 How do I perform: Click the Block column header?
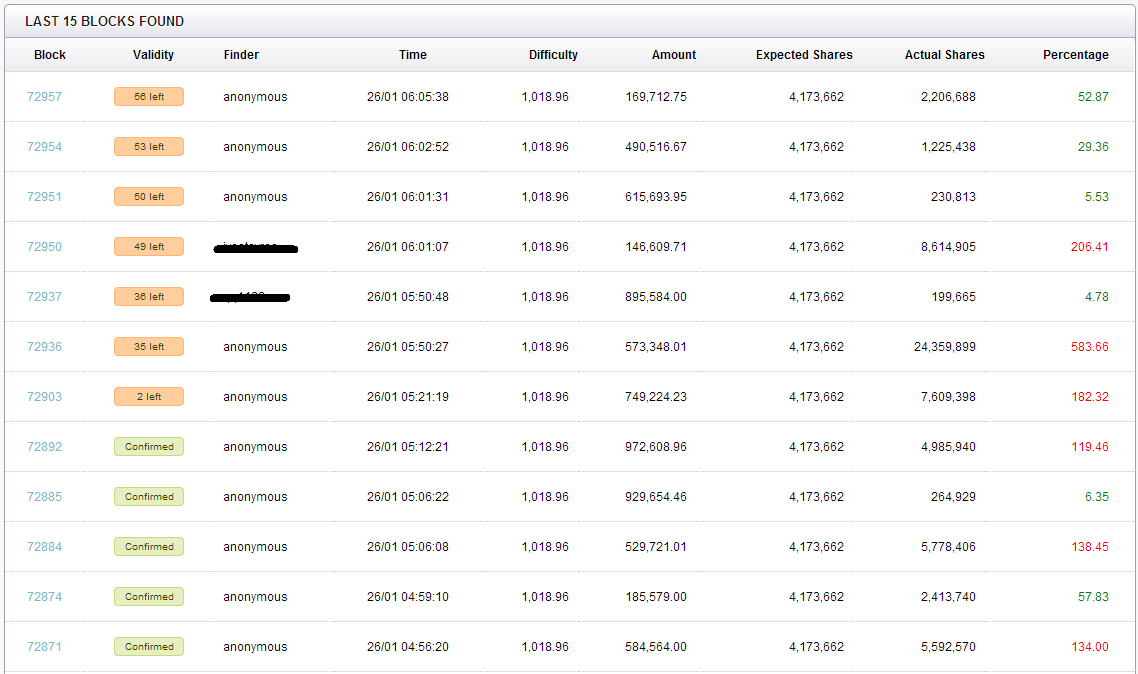pos(49,55)
